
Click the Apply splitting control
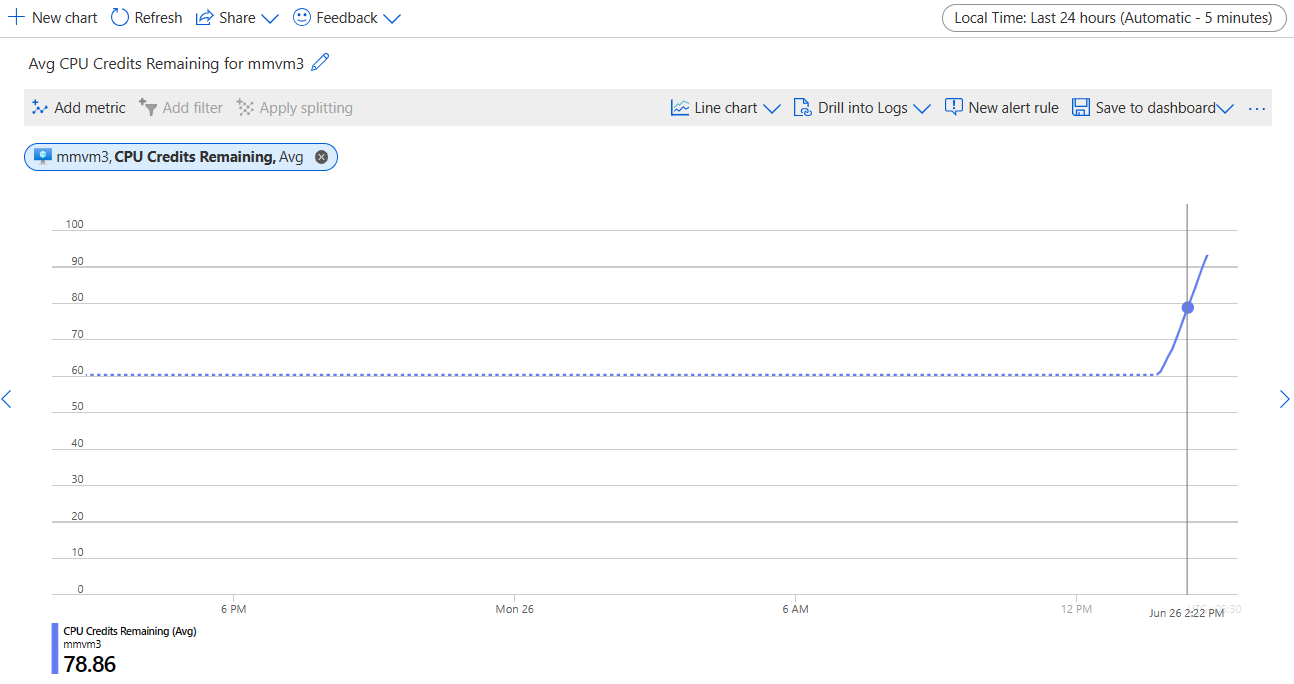[x=294, y=107]
